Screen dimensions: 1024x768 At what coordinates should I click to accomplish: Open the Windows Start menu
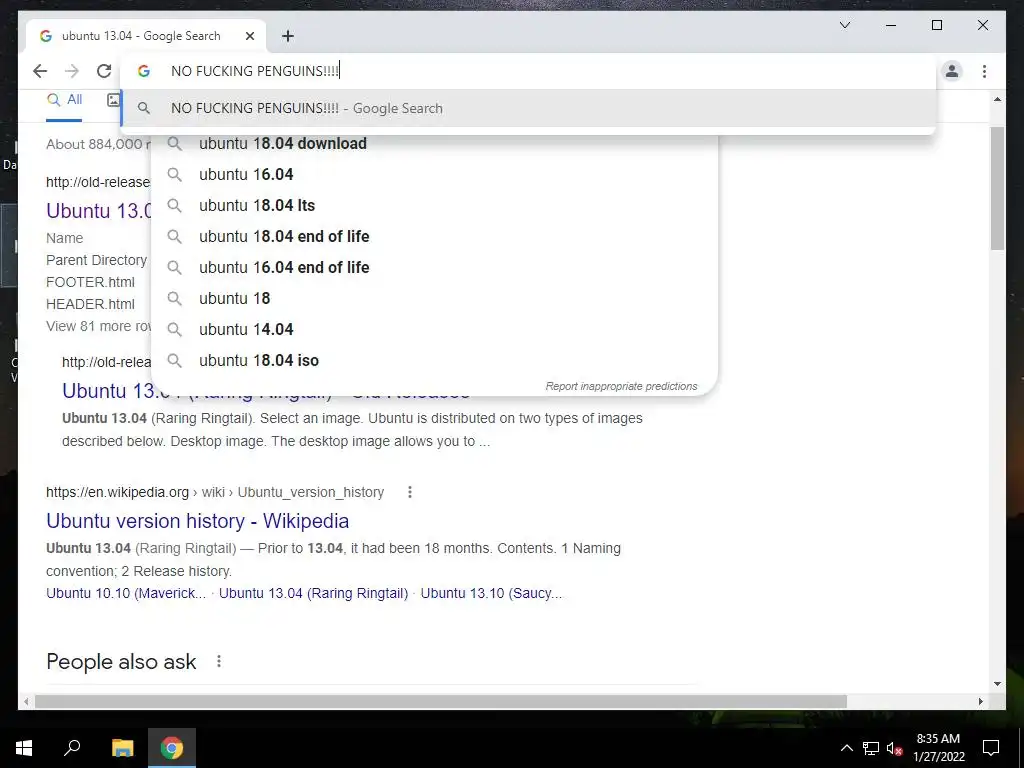click(x=24, y=748)
